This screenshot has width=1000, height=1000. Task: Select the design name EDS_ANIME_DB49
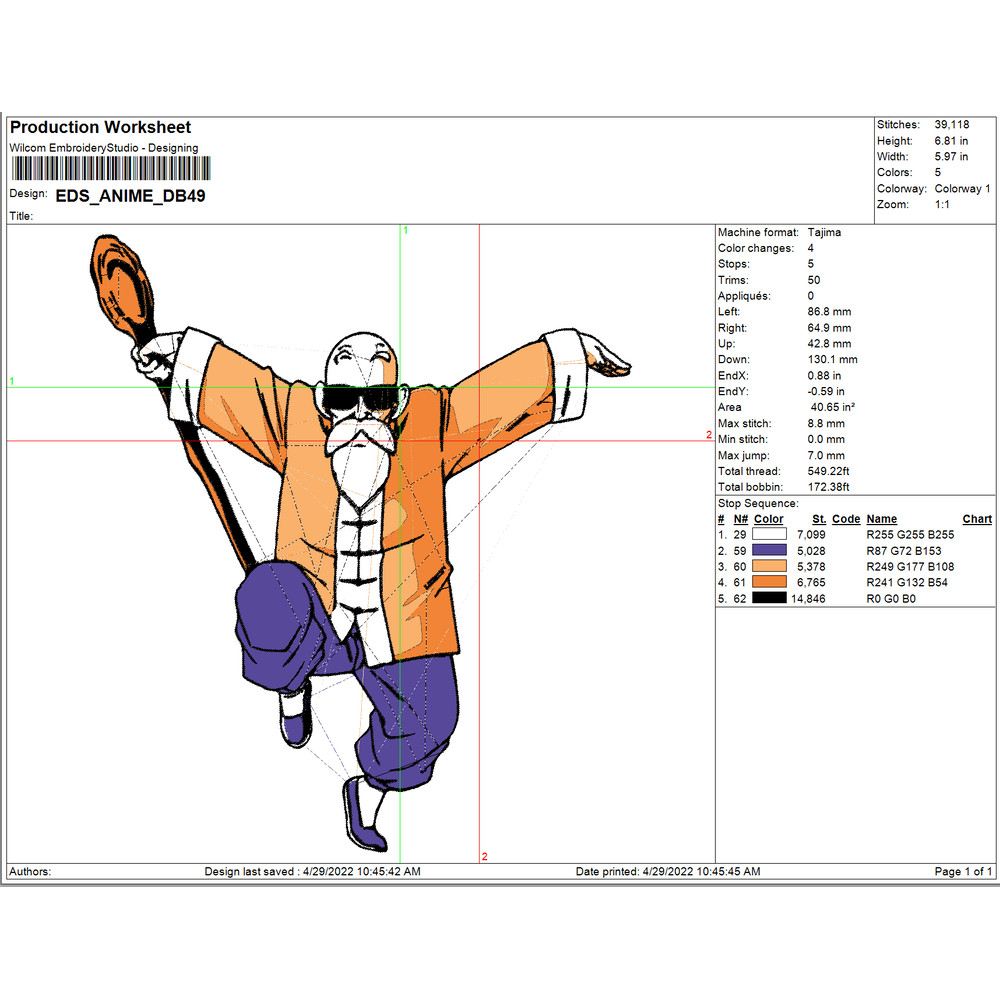tap(130, 196)
